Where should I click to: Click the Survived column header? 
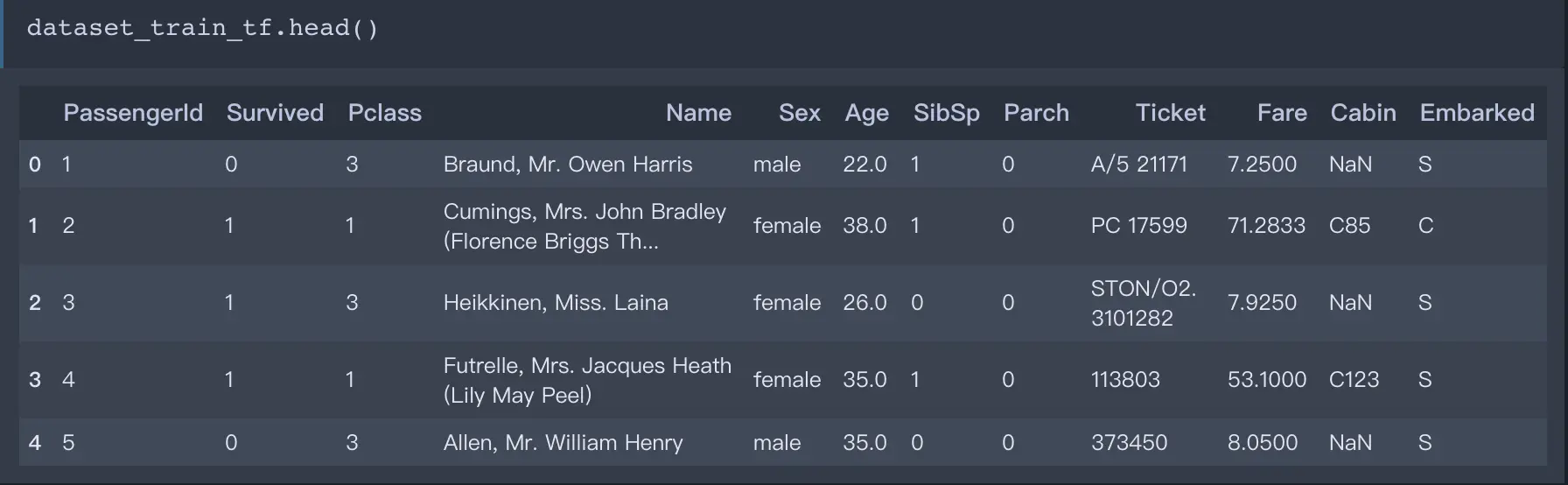click(x=275, y=113)
